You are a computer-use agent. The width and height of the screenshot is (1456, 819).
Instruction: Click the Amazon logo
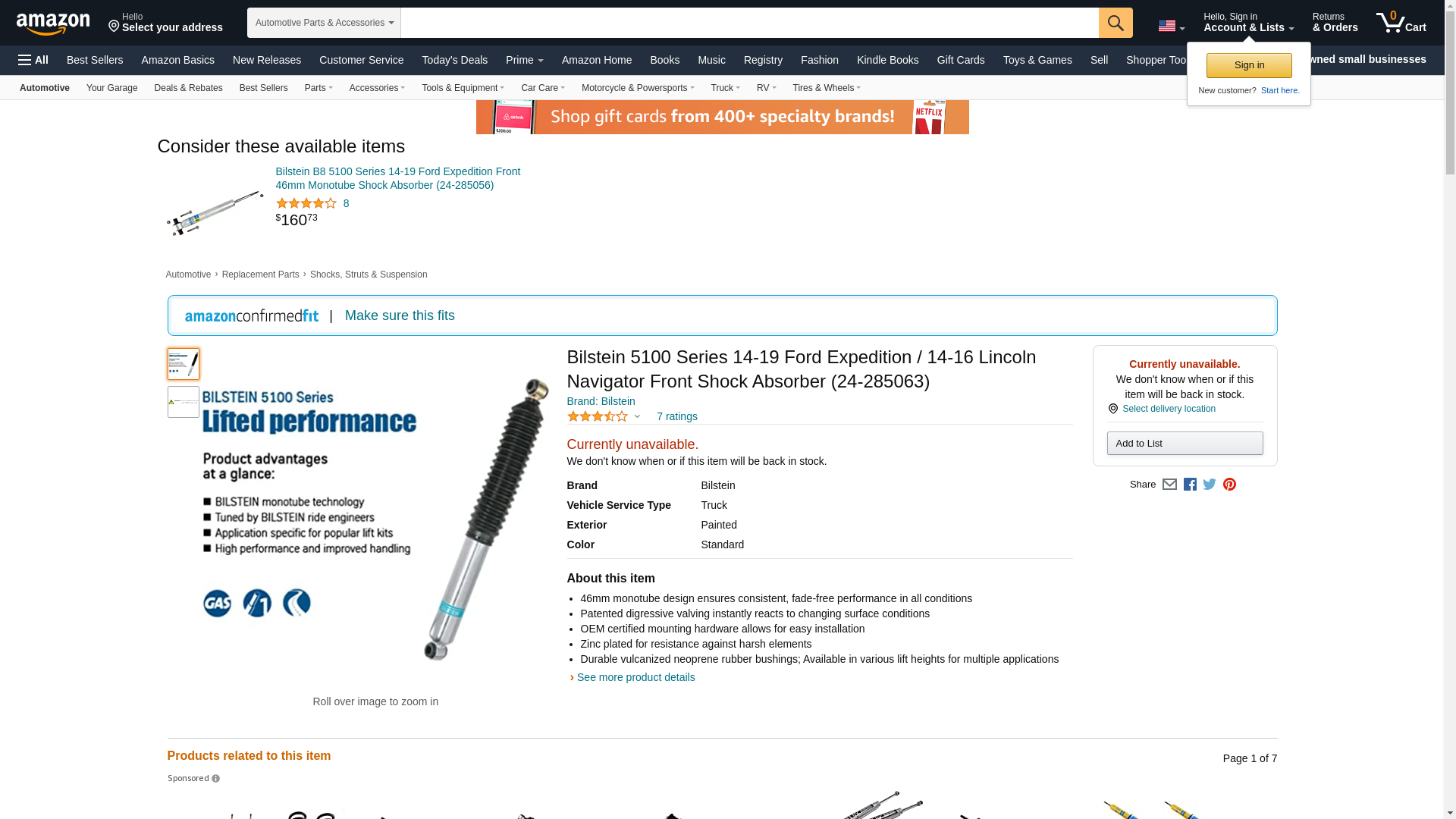coord(53,24)
